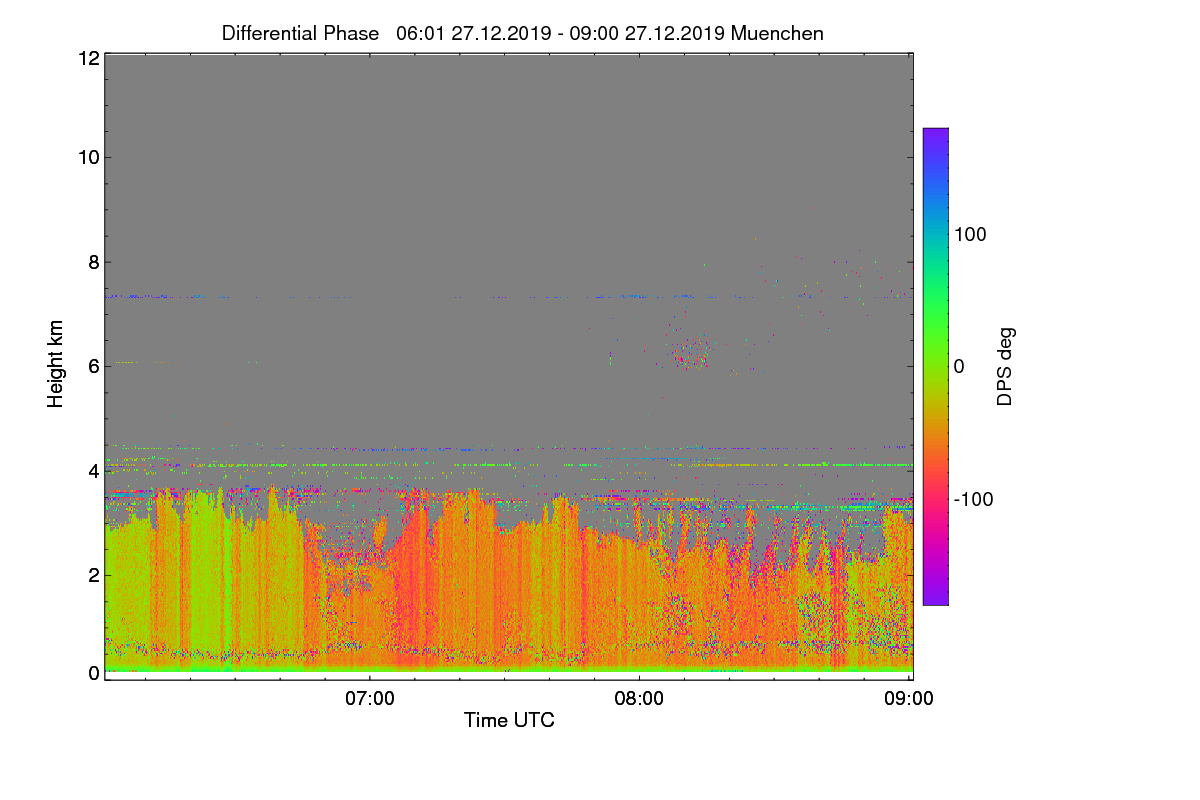Select the start time '06:01 27.12.2019' in title
The height and width of the screenshot is (800, 1200).
point(476,33)
